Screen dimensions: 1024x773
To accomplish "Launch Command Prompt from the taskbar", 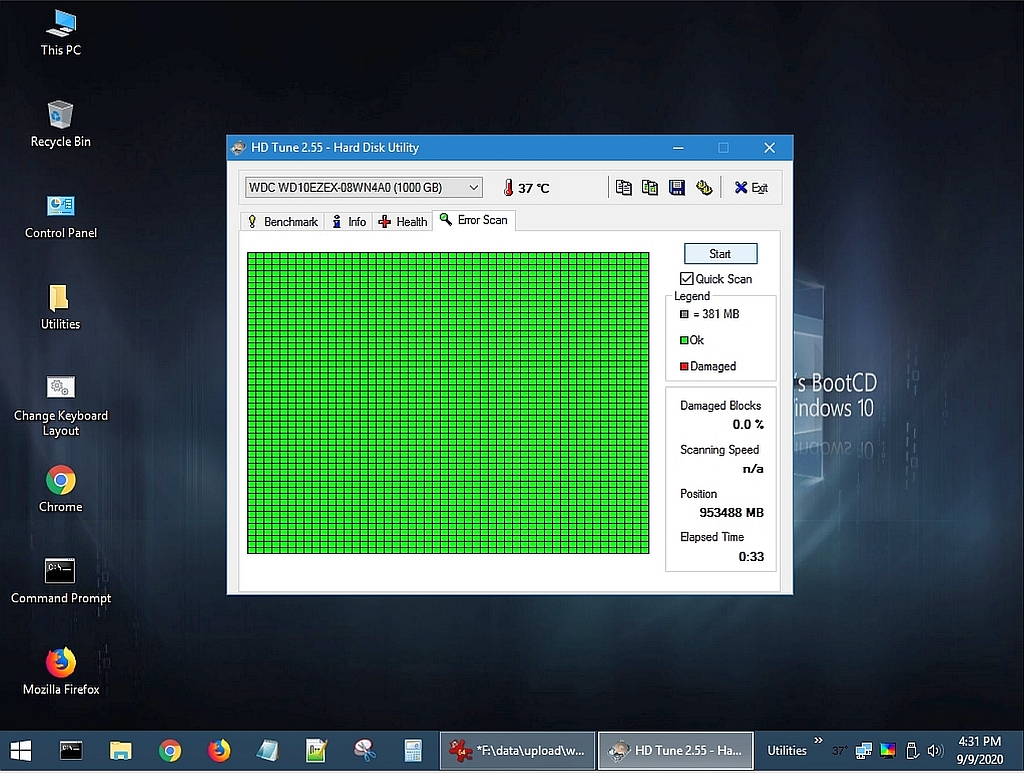I will (71, 751).
